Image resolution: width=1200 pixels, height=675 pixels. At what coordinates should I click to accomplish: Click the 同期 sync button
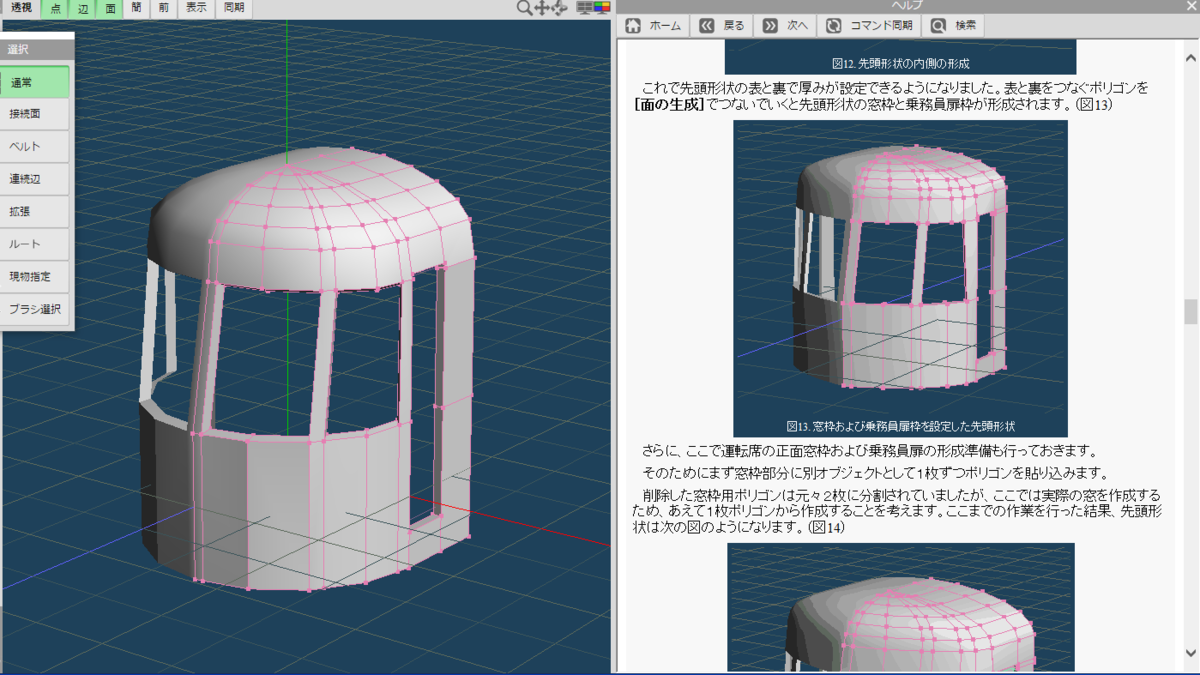pyautogui.click(x=233, y=8)
